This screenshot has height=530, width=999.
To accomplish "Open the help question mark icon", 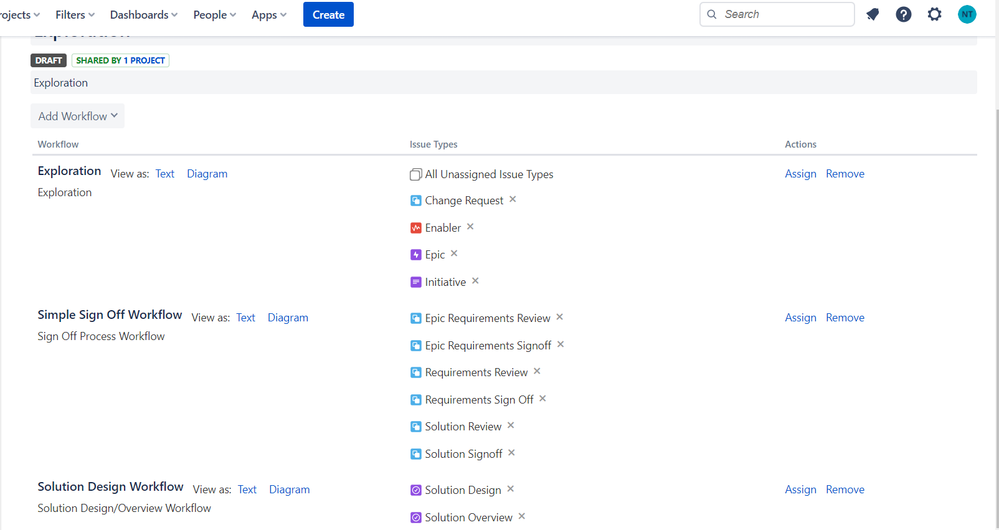I will tap(903, 14).
